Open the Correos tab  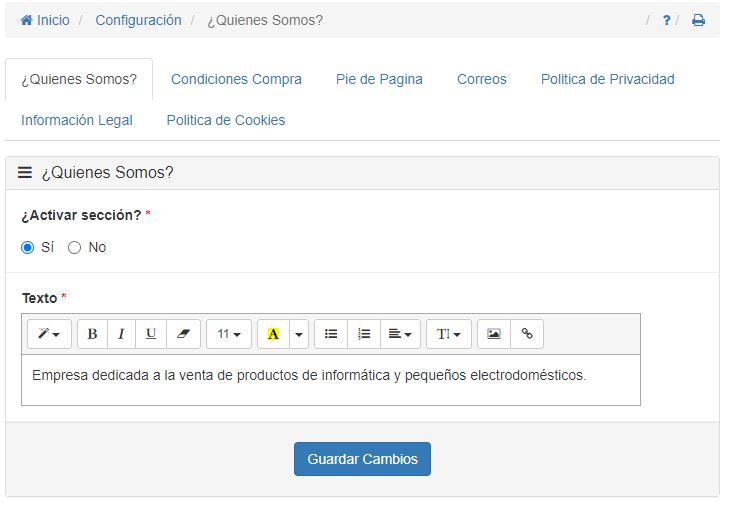[x=481, y=79]
